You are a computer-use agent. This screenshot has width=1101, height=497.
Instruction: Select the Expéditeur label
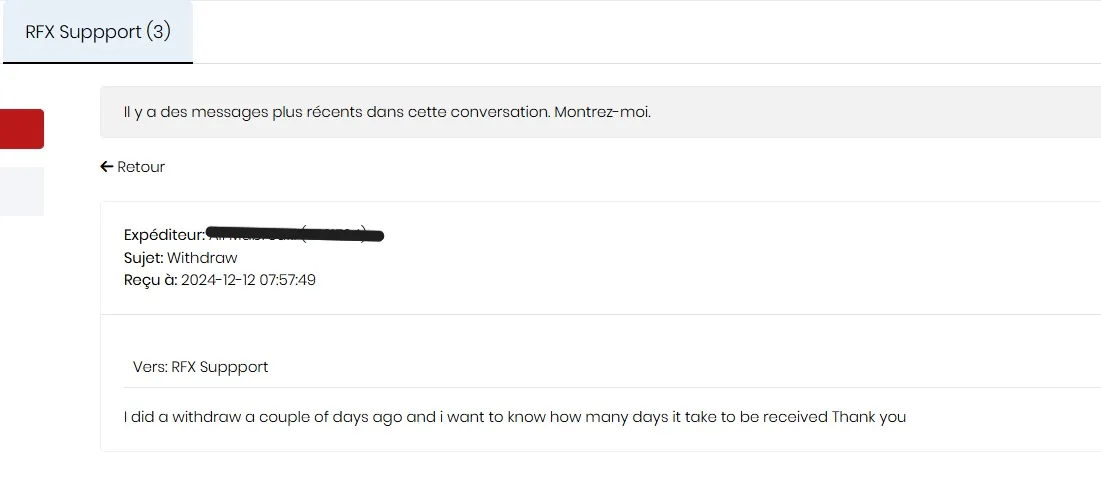point(164,235)
